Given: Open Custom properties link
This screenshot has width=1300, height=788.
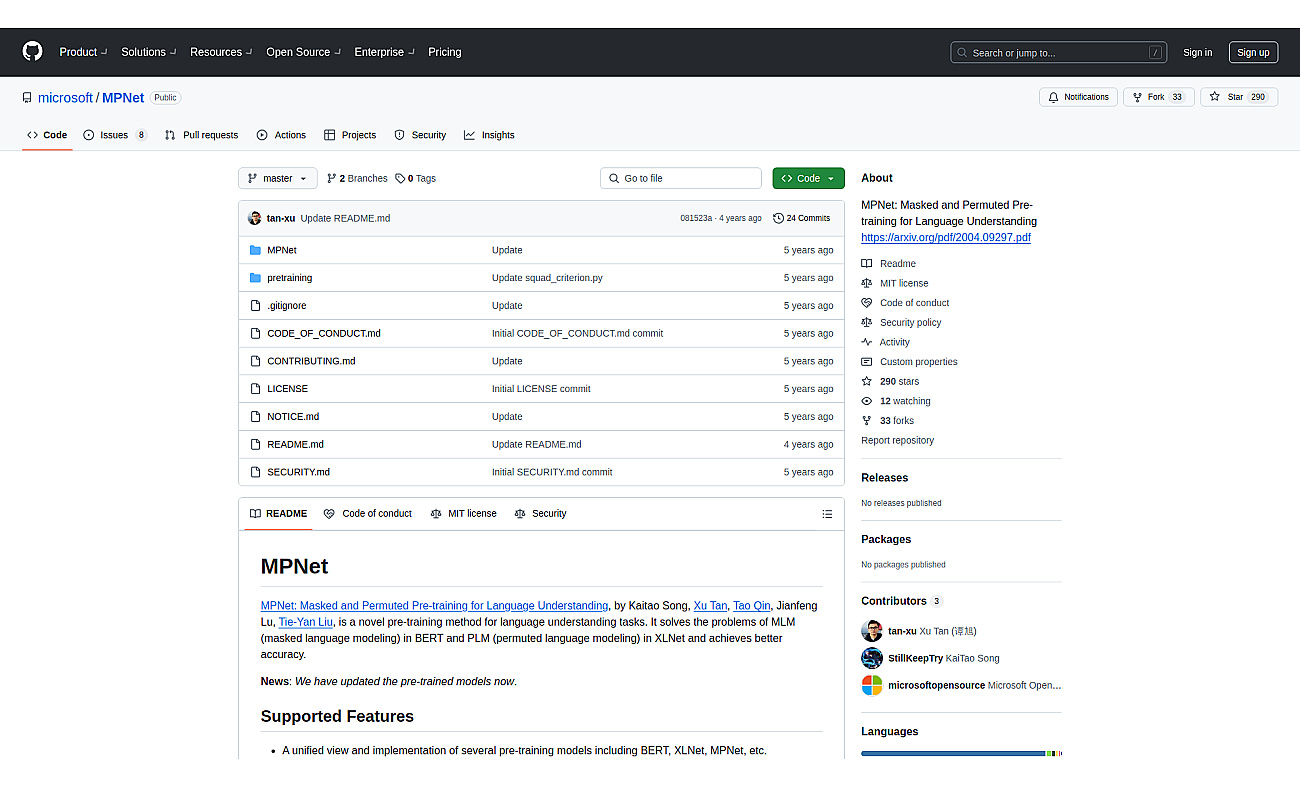Looking at the screenshot, I should pyautogui.click(x=909, y=362).
